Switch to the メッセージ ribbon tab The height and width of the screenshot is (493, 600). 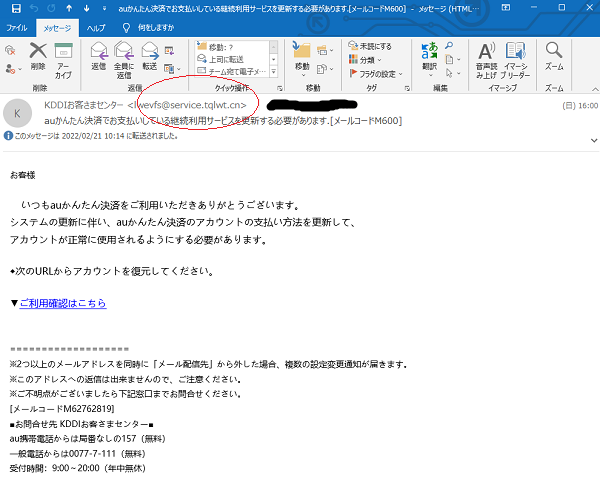click(x=57, y=28)
